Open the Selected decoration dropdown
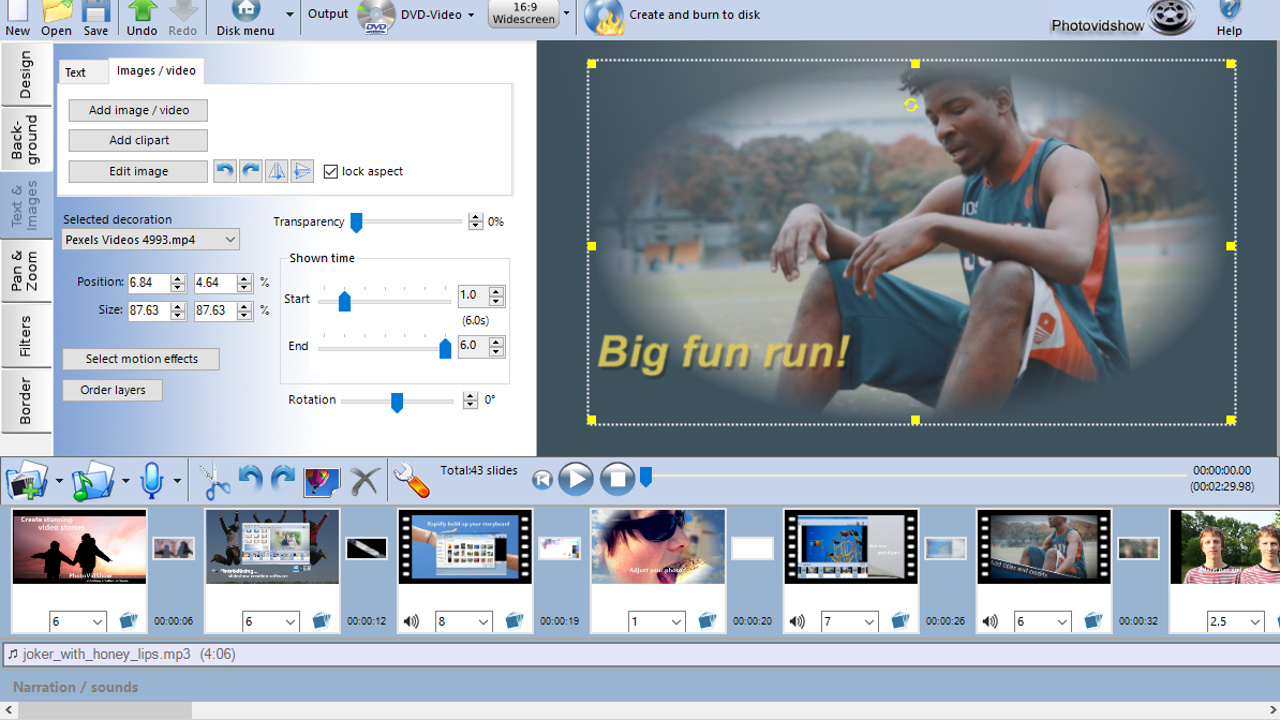This screenshot has width=1281, height=720. point(150,239)
